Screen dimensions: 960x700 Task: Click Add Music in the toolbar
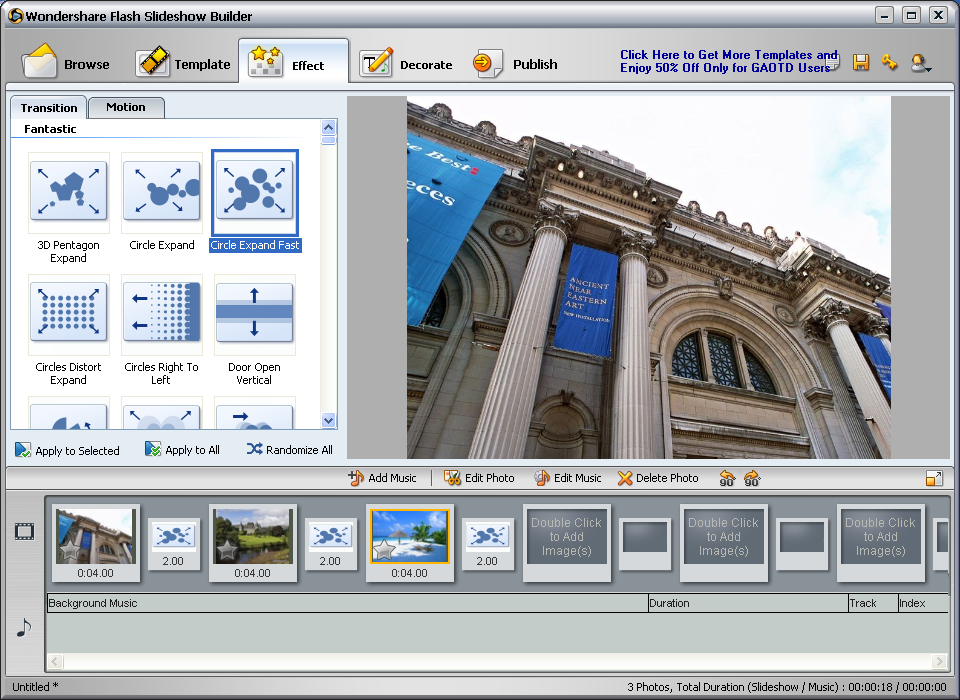382,478
